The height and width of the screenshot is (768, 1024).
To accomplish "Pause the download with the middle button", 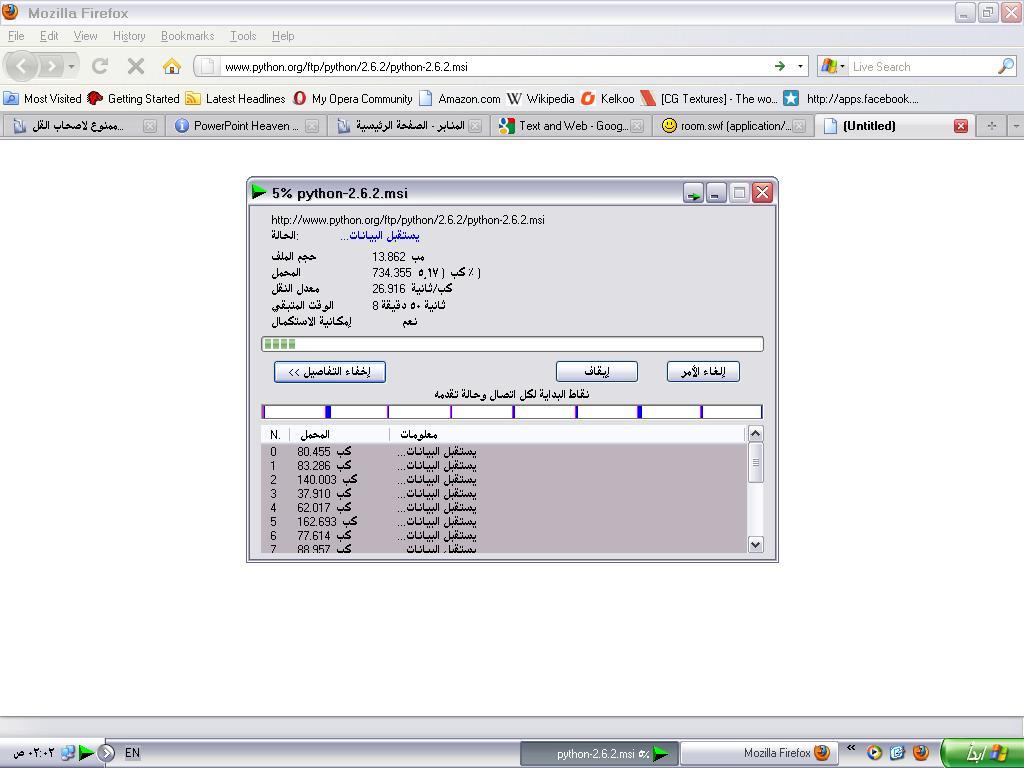I will tap(597, 372).
